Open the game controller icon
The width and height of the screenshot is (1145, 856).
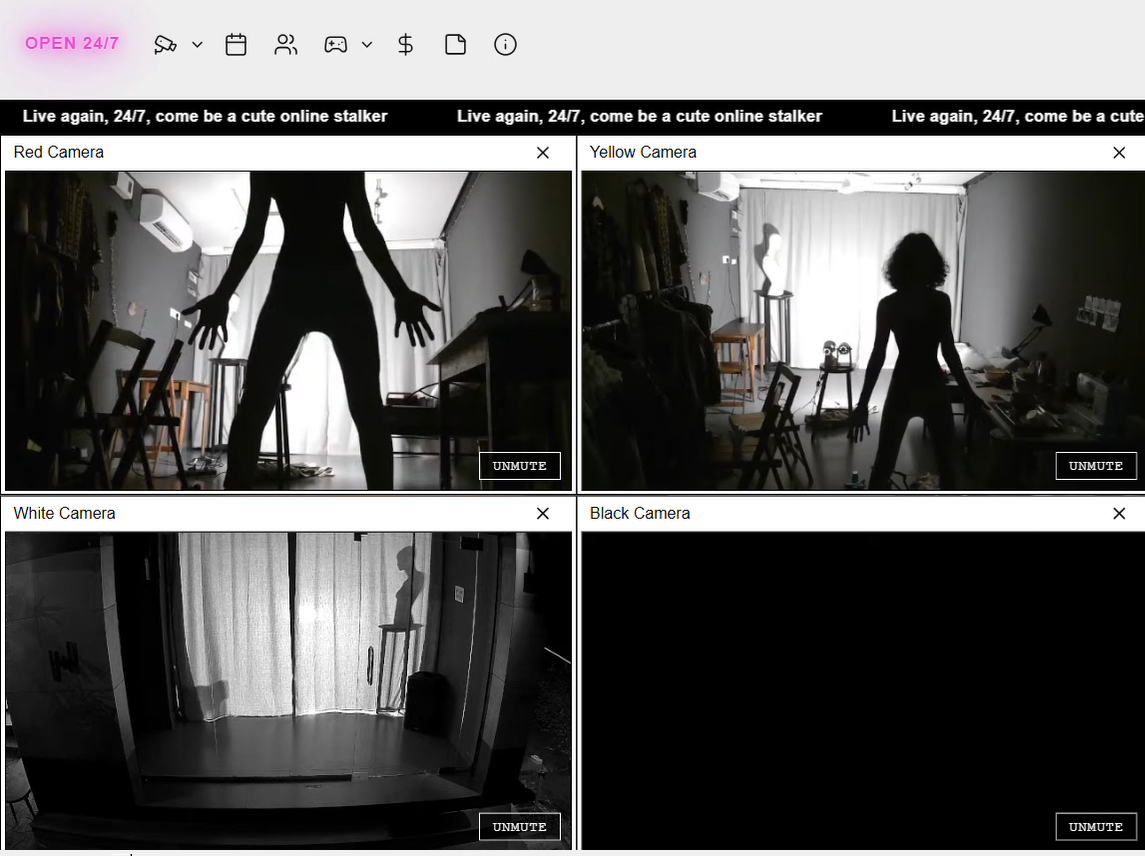(336, 45)
